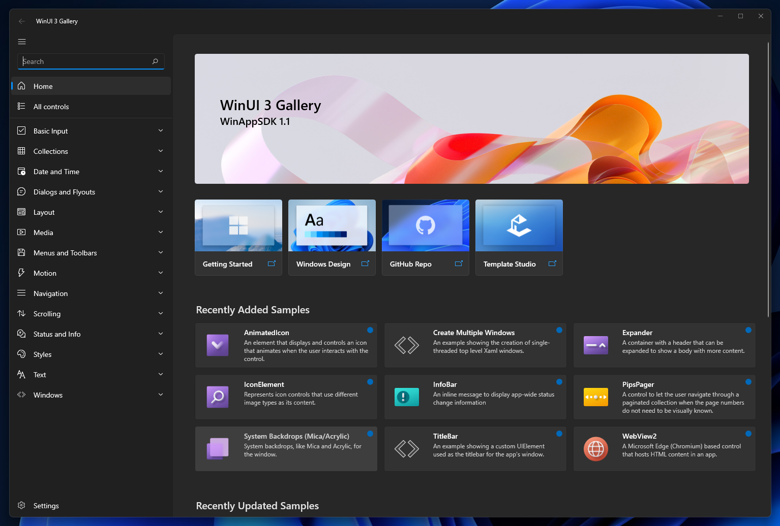Click the Styles palette icon
This screenshot has width=780, height=526.
tap(21, 354)
